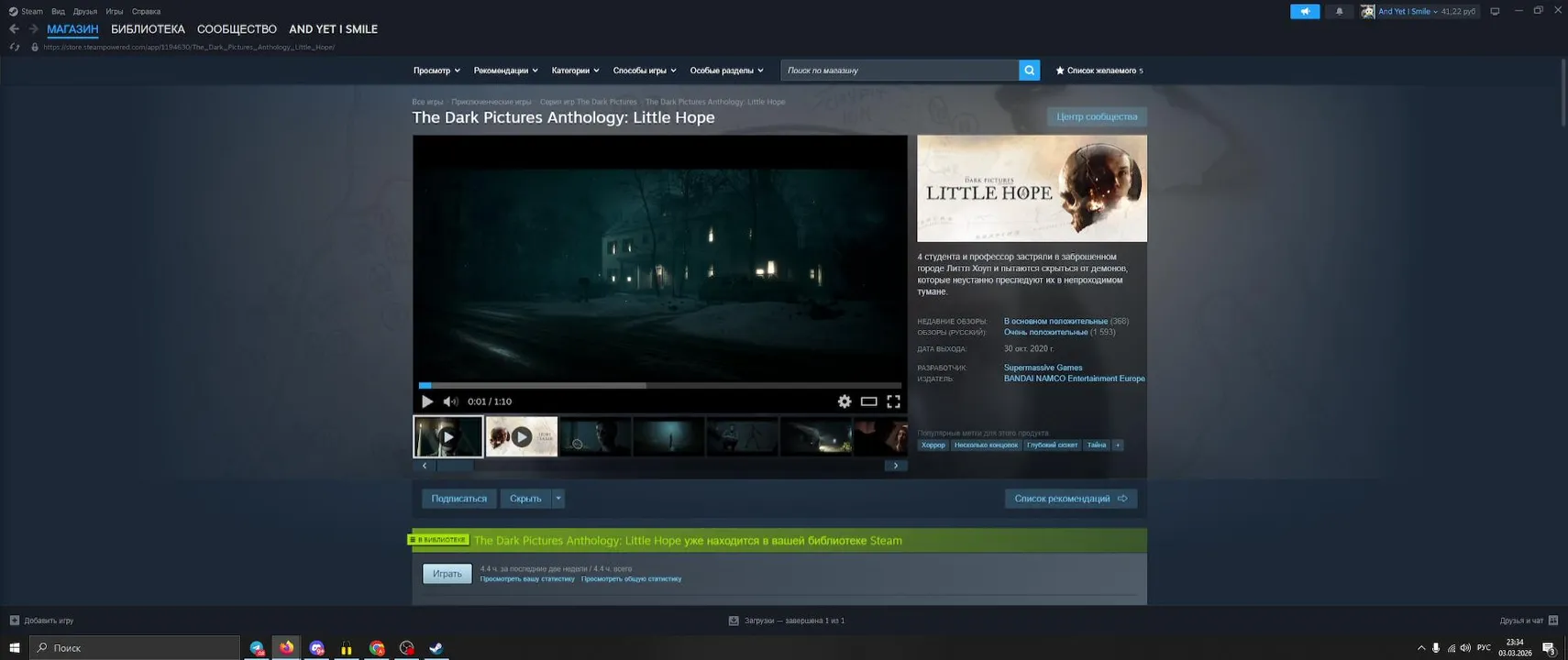
Task: Focus the Поиск по магазину search field
Action: pos(900,70)
